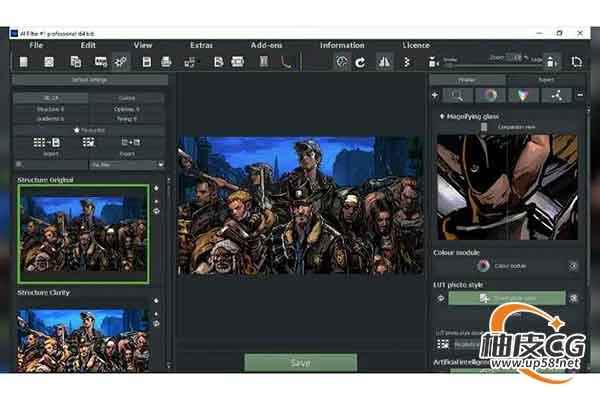Click the Default settings button
Screen dimensions: 600x400
[x=90, y=79]
